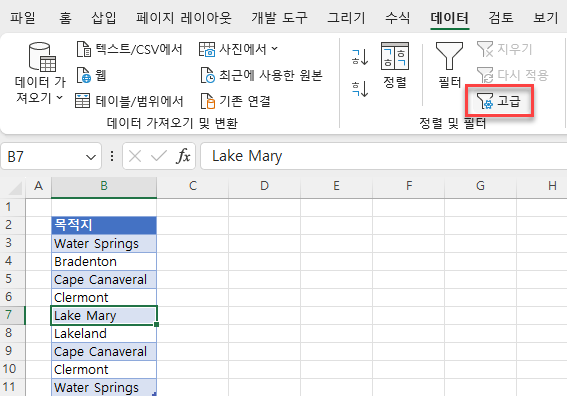Expand the 데이터 가져오기 dropdown chevron

[60, 97]
